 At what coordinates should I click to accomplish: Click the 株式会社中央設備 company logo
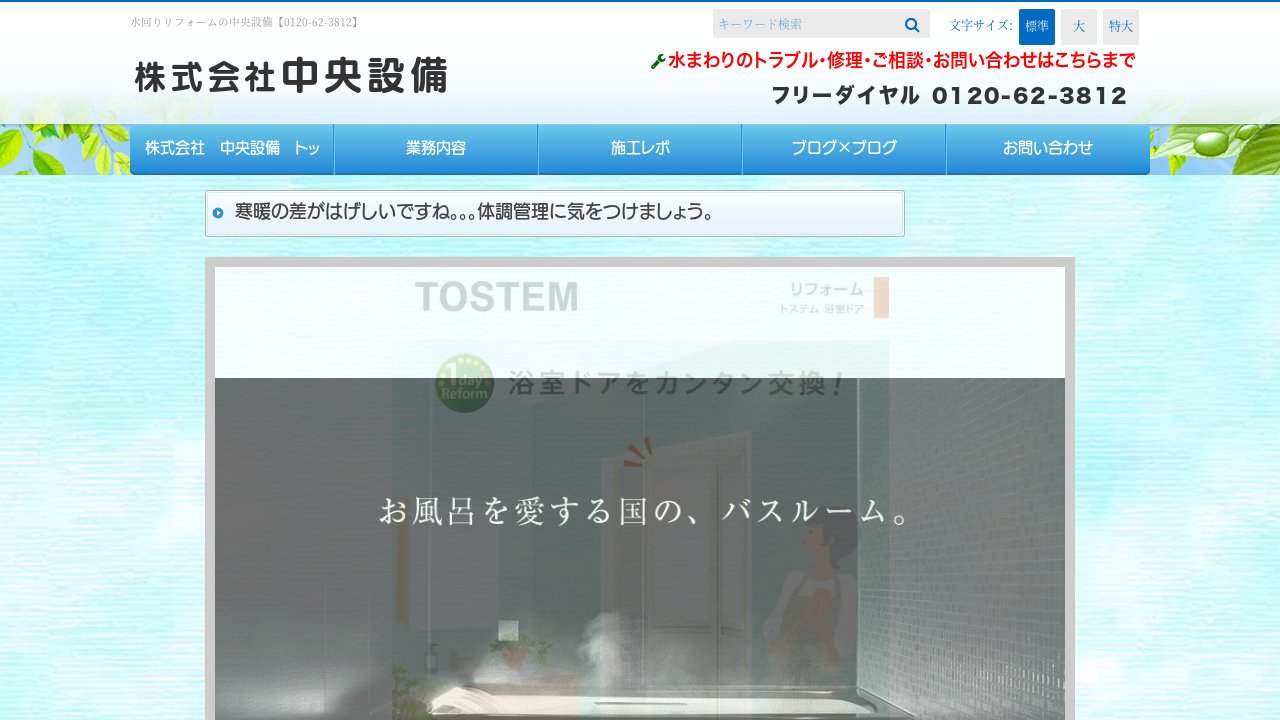291,76
